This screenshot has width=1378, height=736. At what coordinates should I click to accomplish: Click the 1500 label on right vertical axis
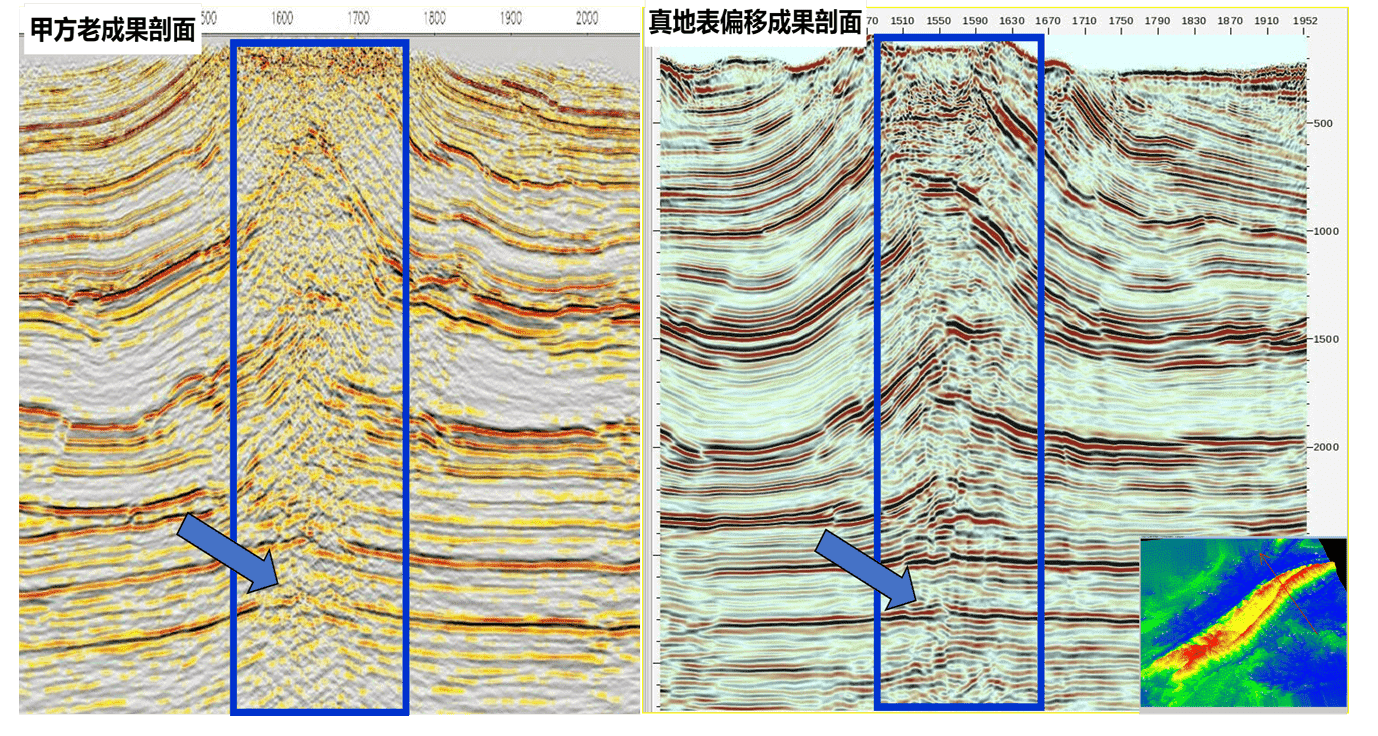tap(1327, 339)
